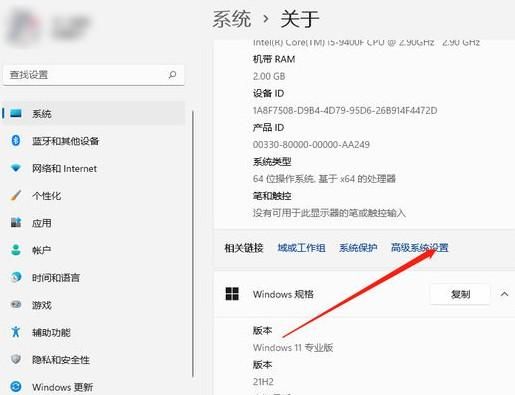The height and width of the screenshot is (395, 515).
Task: Click the 产品 ID label
Action: coord(268,127)
